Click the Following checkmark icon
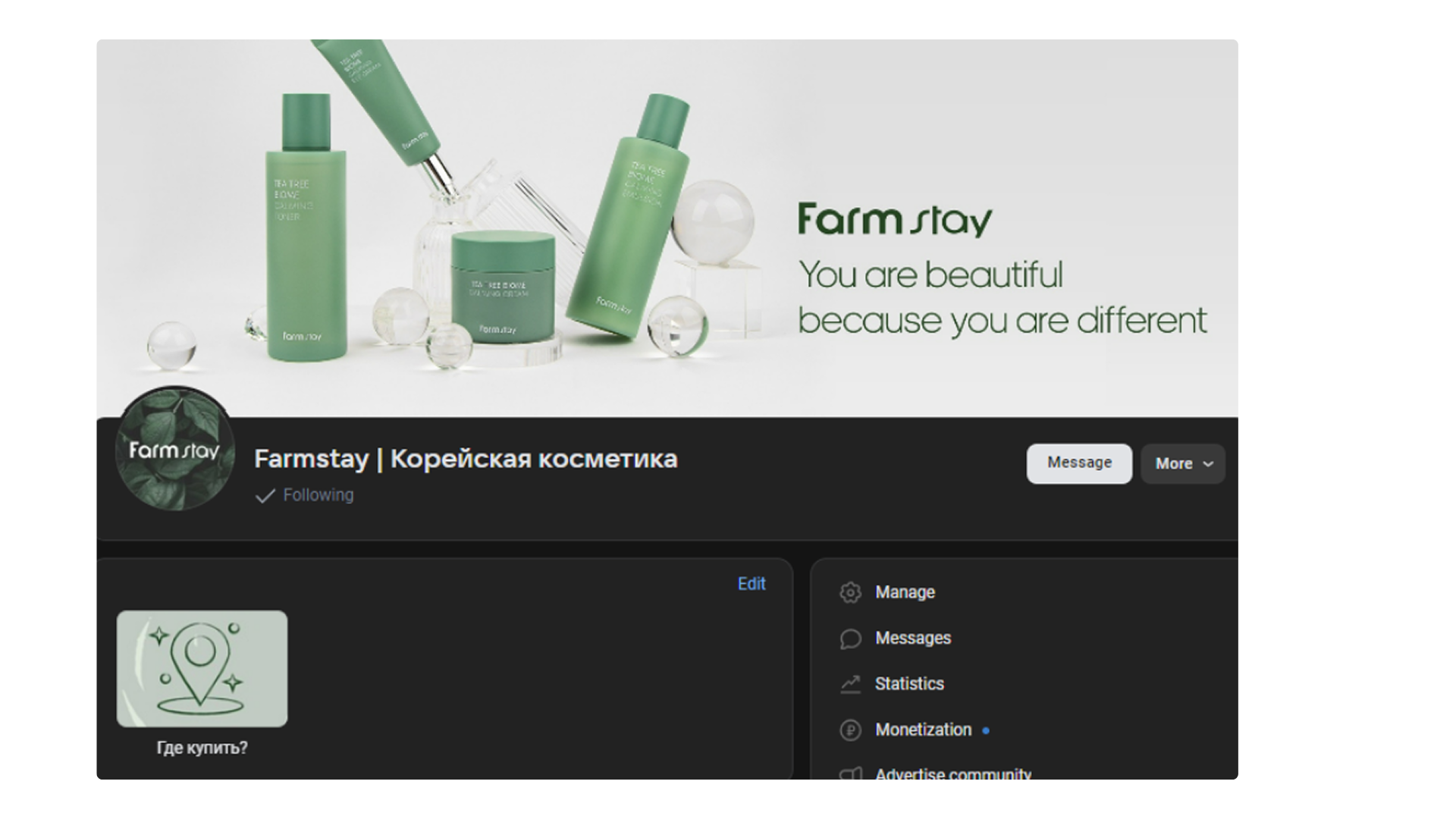The image size is (1456, 819). coord(265,496)
